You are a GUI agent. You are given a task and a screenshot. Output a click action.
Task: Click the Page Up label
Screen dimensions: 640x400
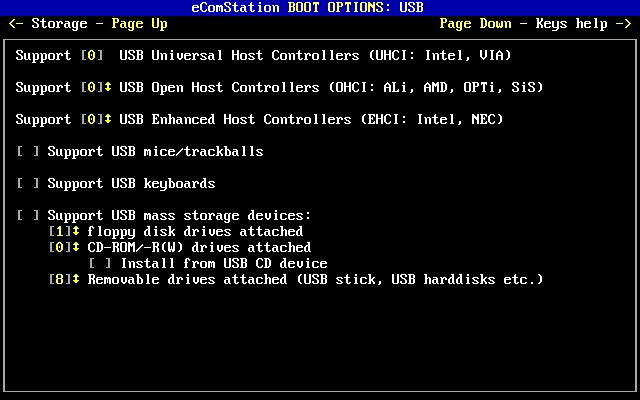pos(139,24)
